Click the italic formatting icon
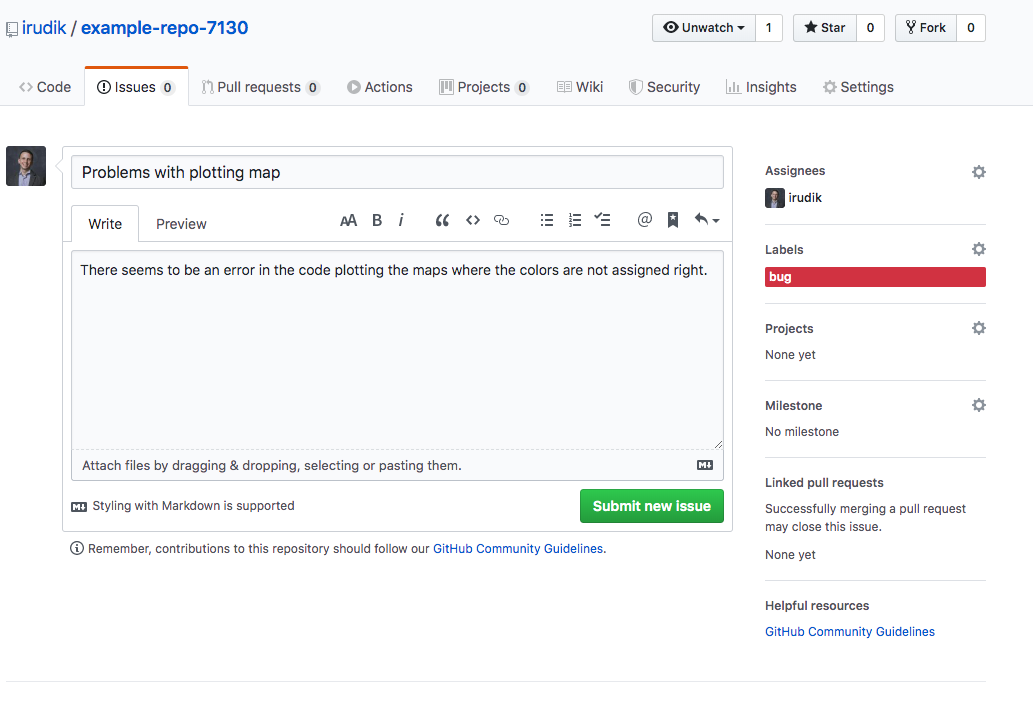This screenshot has height=722, width=1033. (401, 220)
